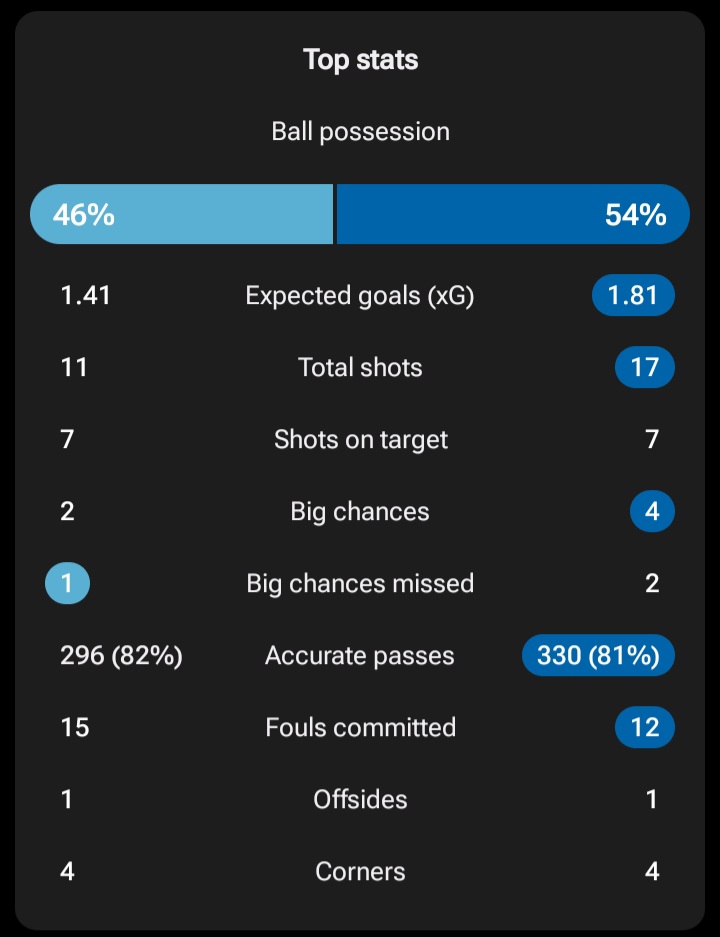Select the Shots on target label

pyautogui.click(x=360, y=440)
